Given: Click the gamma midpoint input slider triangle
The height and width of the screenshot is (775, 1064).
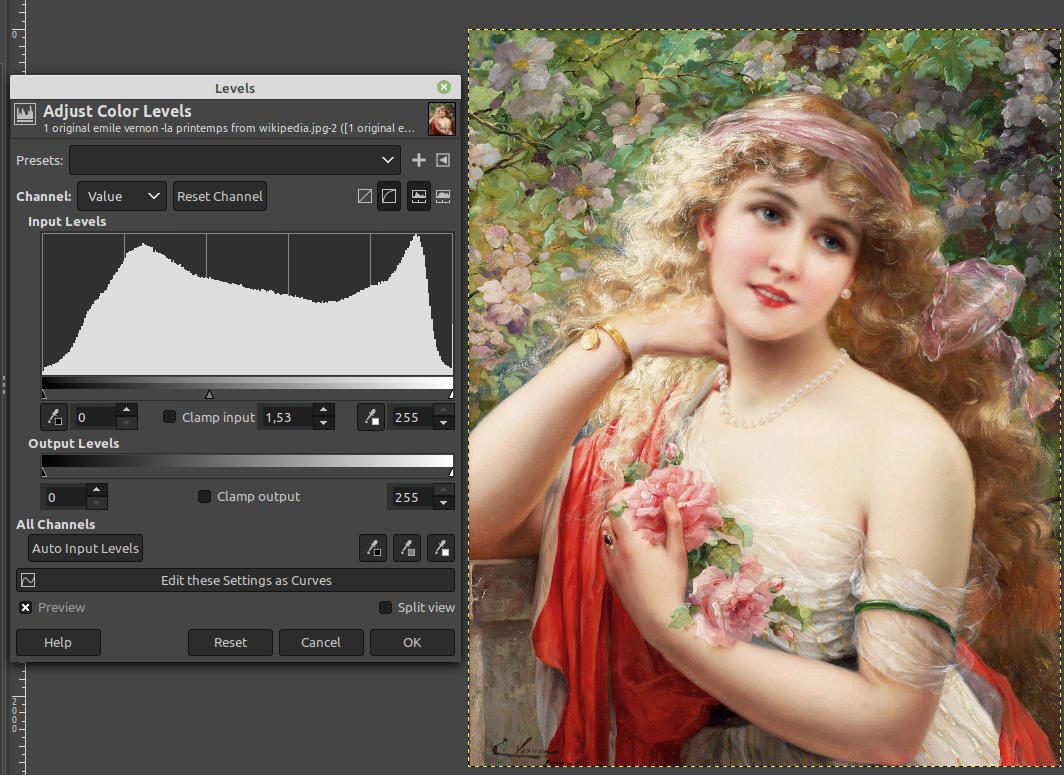Looking at the screenshot, I should (x=210, y=394).
